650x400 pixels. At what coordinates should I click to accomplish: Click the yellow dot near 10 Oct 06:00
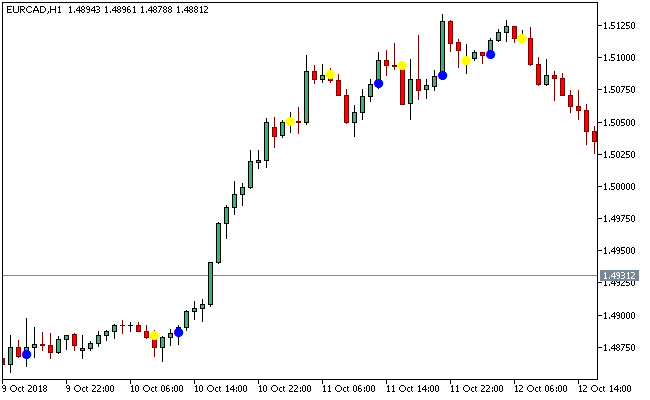[x=154, y=335]
